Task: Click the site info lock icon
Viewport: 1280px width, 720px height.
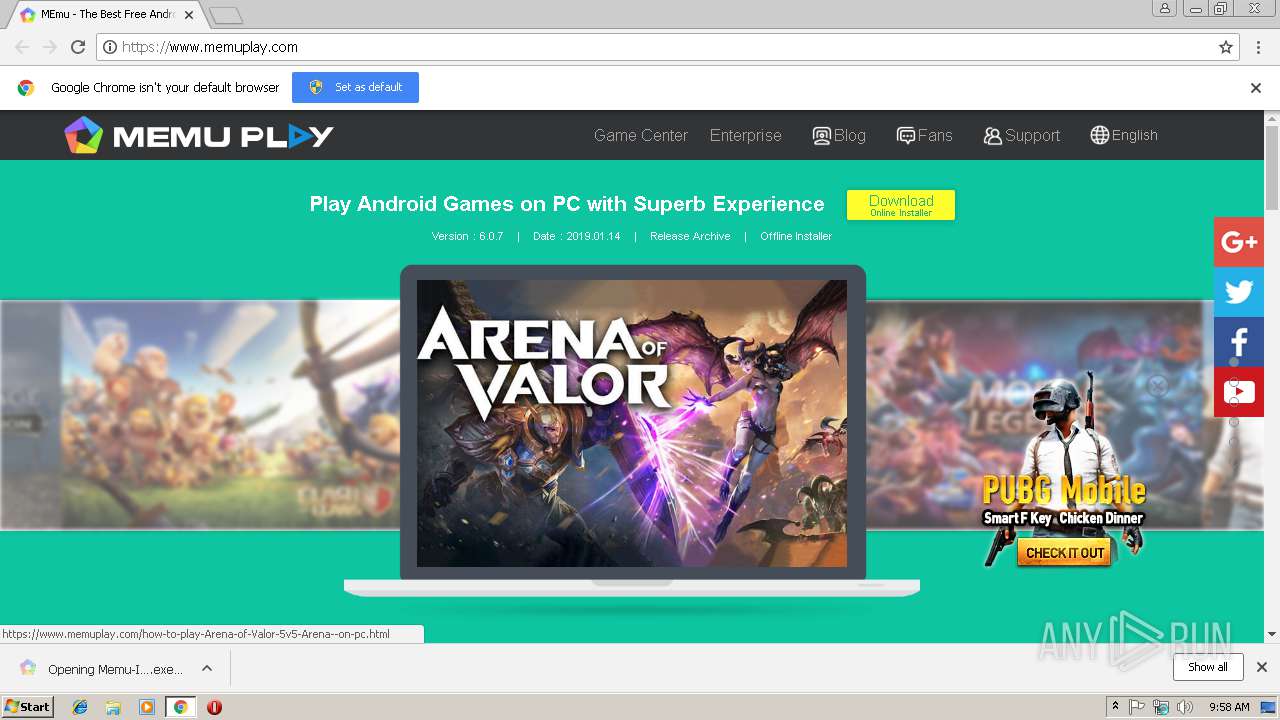Action: coord(110,47)
